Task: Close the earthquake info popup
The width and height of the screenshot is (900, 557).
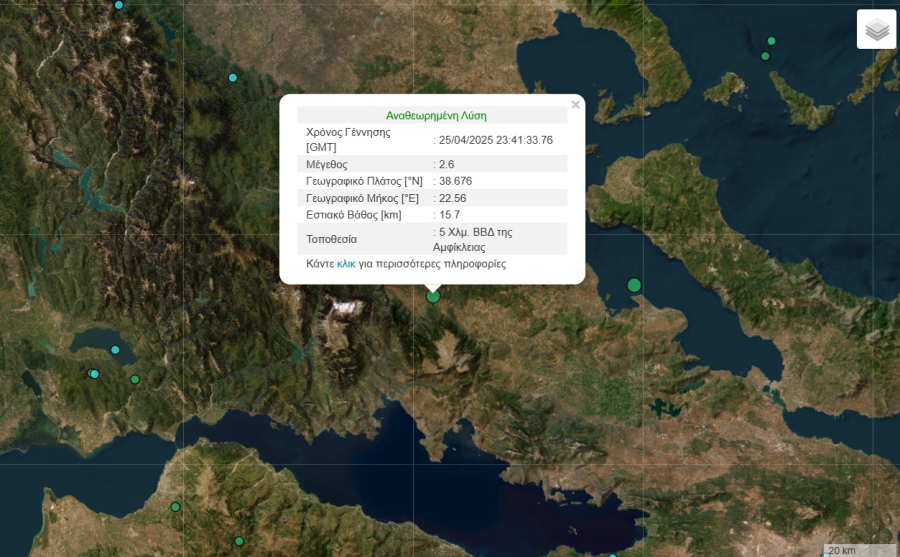Action: (575, 104)
